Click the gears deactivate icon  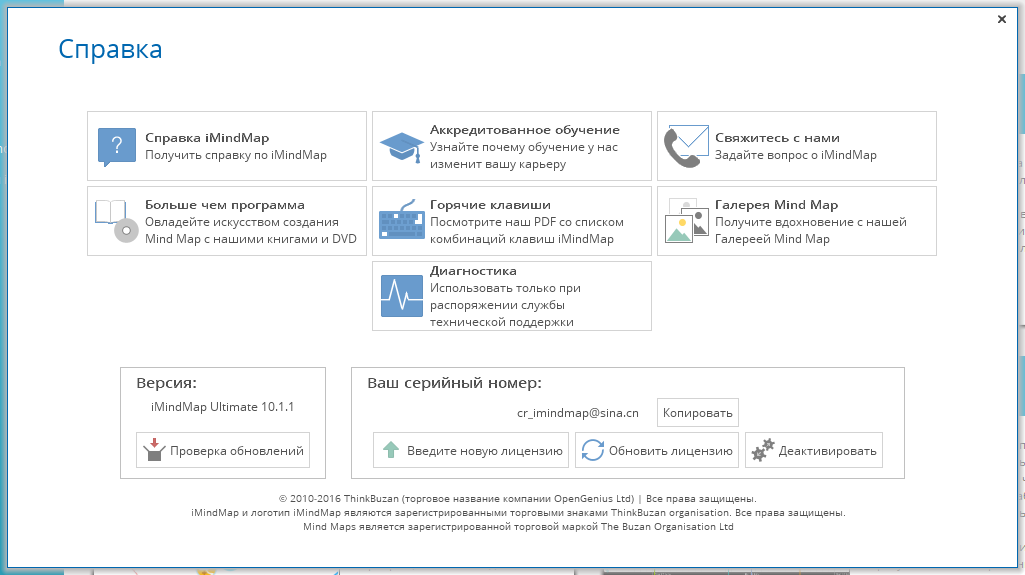762,450
